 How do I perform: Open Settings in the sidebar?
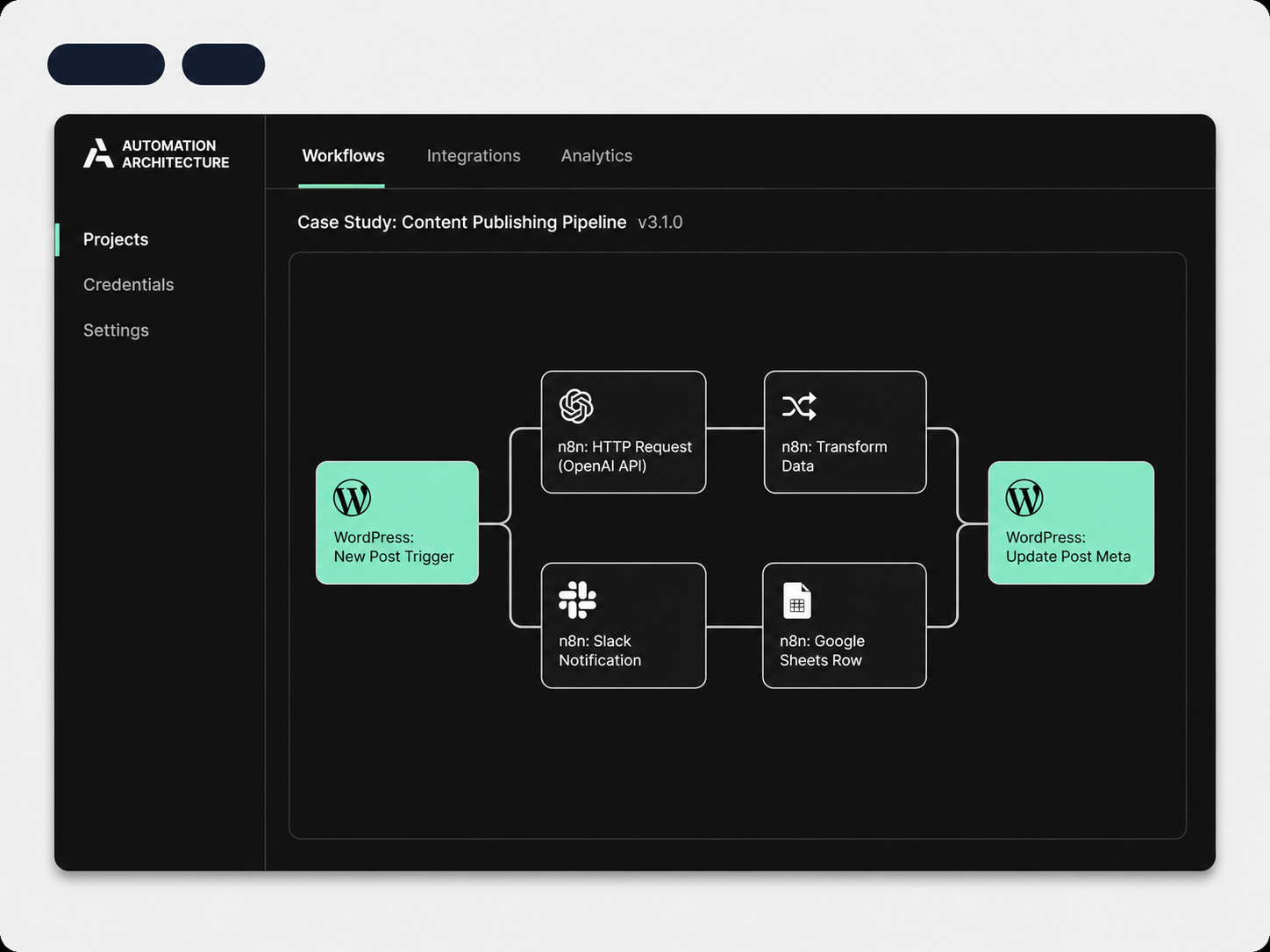pyautogui.click(x=116, y=330)
